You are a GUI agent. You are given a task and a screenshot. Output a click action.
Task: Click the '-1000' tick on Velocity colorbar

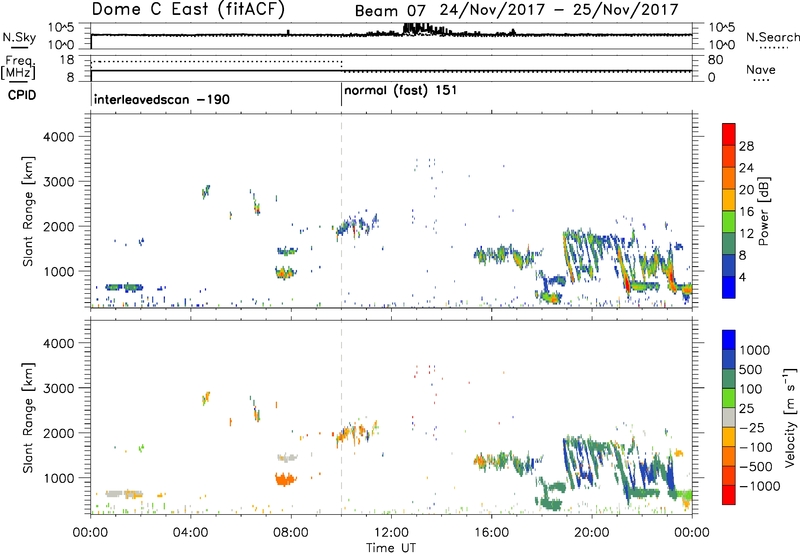(x=759, y=486)
